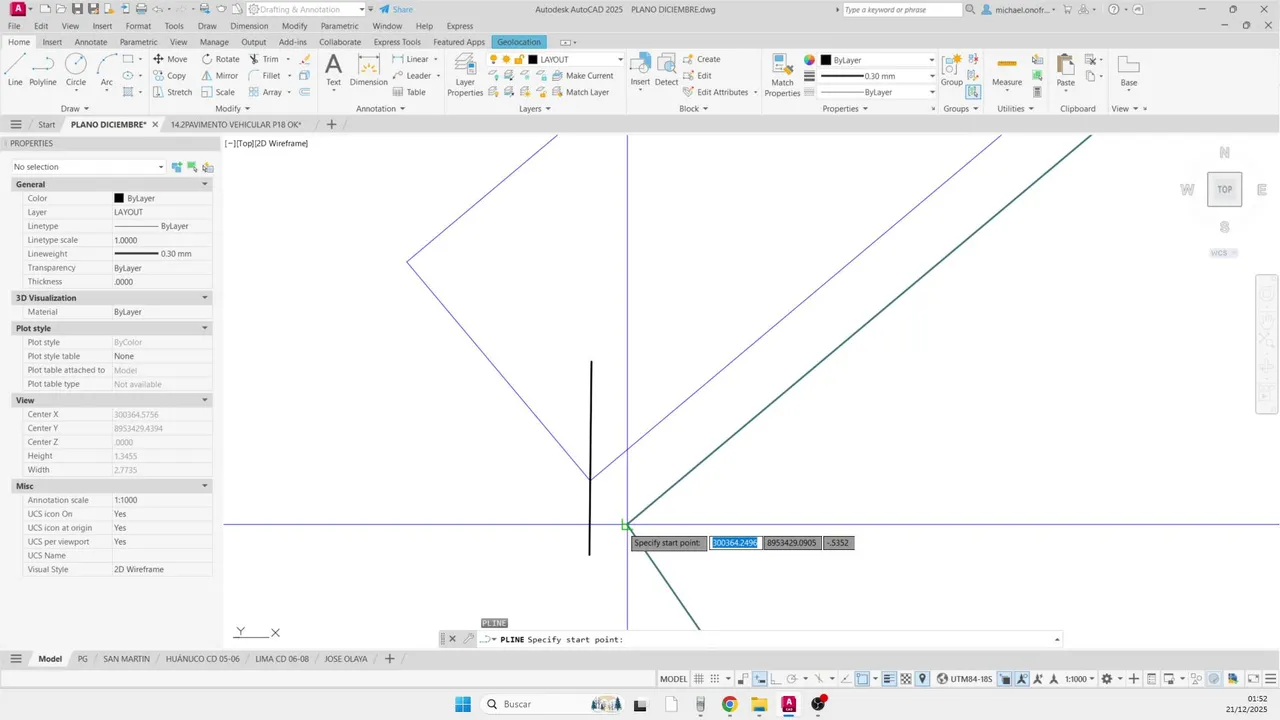Click the Mirror tool
This screenshot has height=720, width=1280.
tap(220, 76)
